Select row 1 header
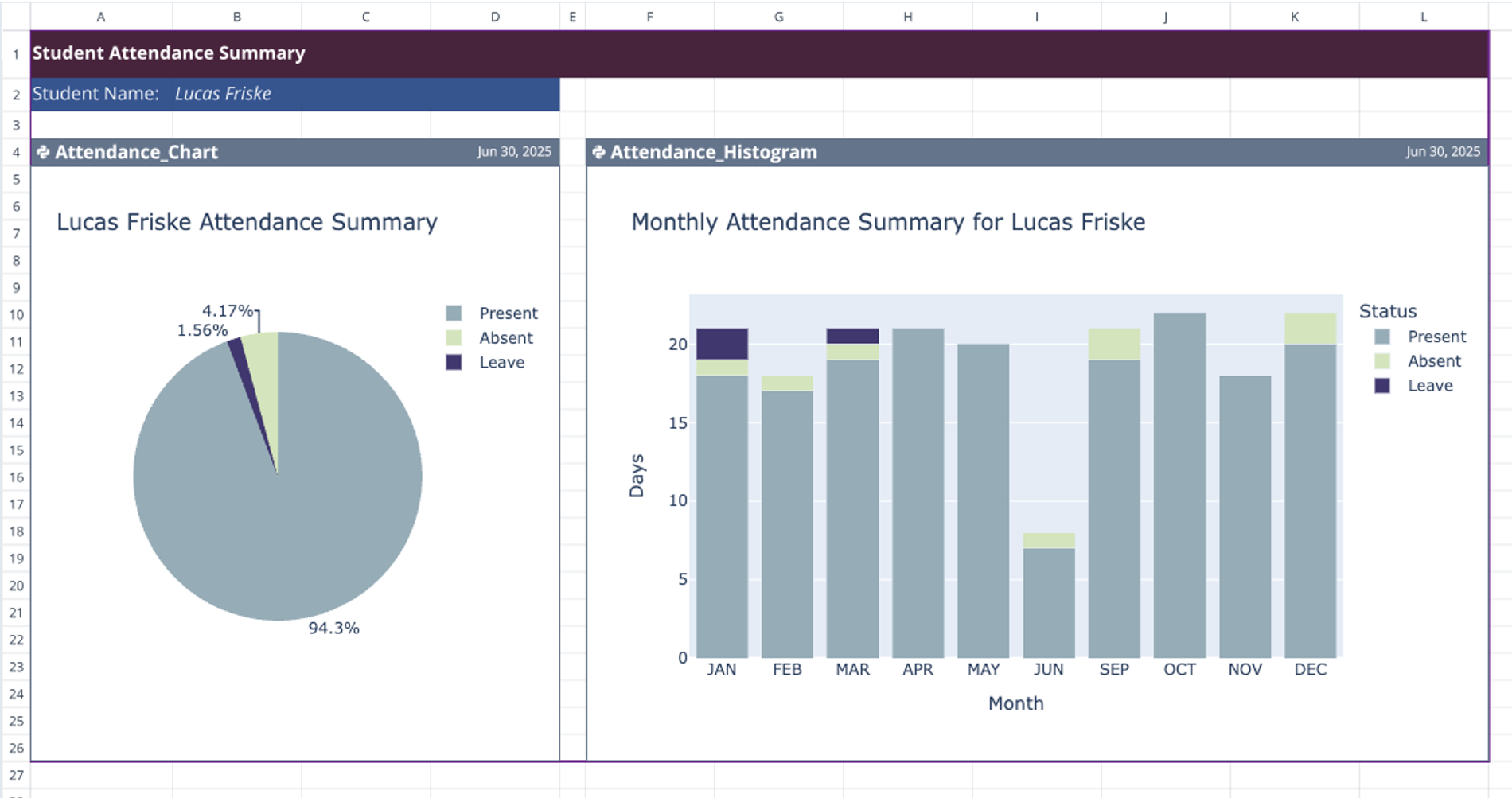This screenshot has height=798, width=1512. 16,54
